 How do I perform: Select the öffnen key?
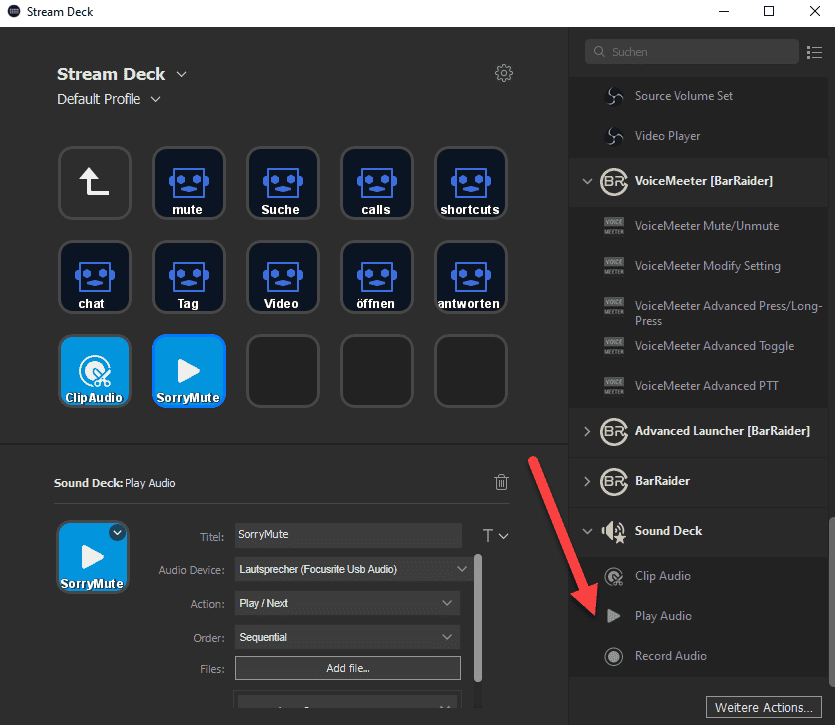point(376,277)
